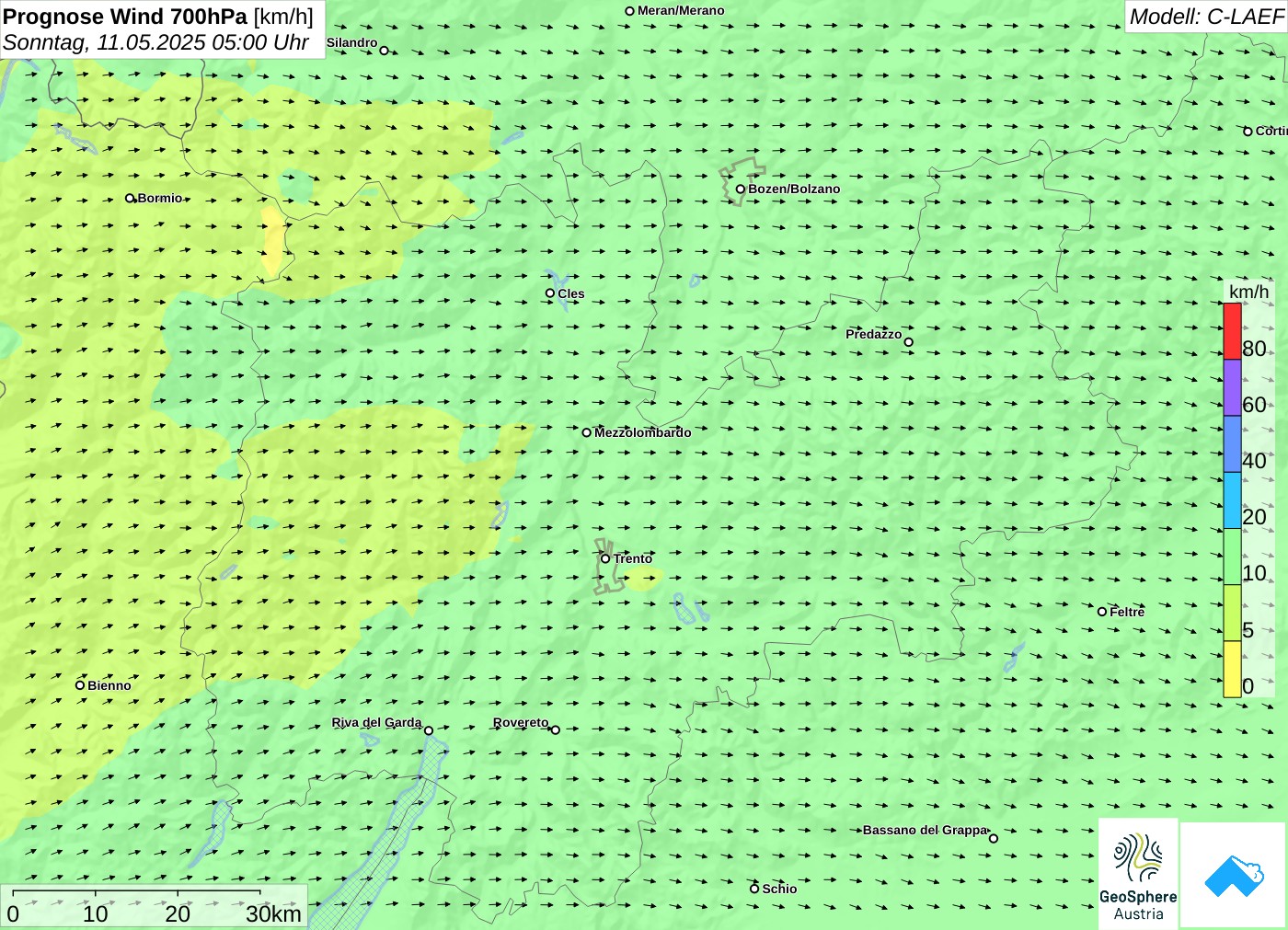Click the Rovereto city marker
This screenshot has width=1288, height=930.
click(555, 729)
